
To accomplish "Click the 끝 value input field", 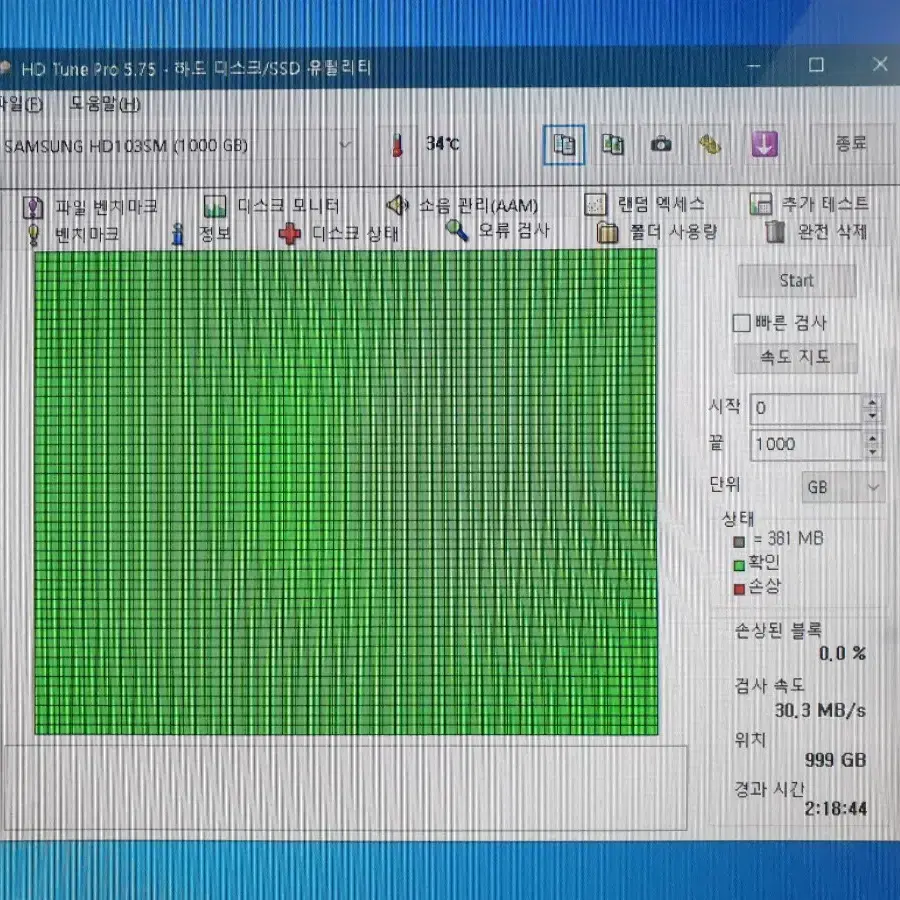I will (806, 445).
